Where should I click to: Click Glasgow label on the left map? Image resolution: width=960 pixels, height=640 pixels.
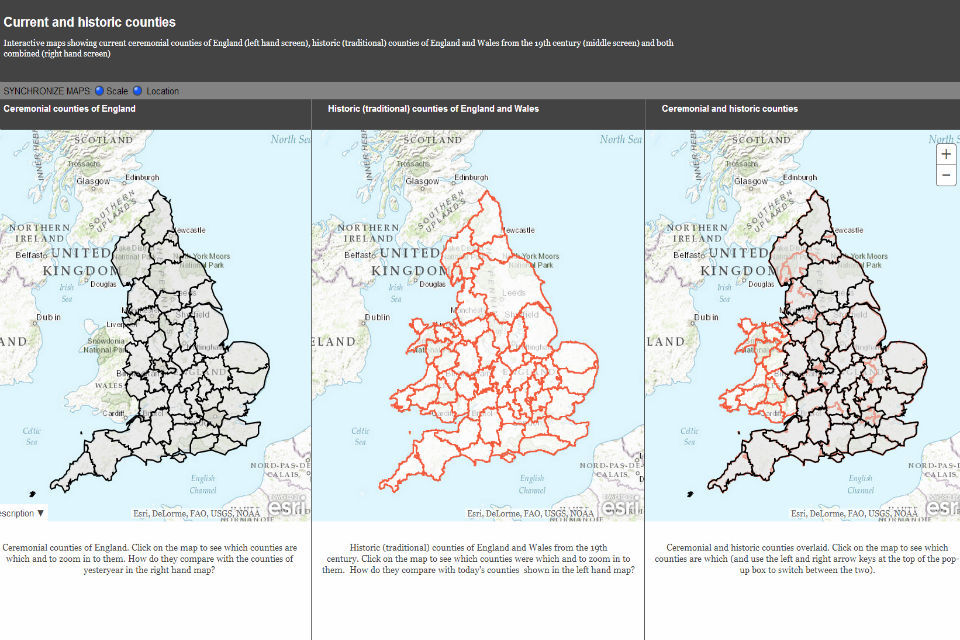pos(93,181)
